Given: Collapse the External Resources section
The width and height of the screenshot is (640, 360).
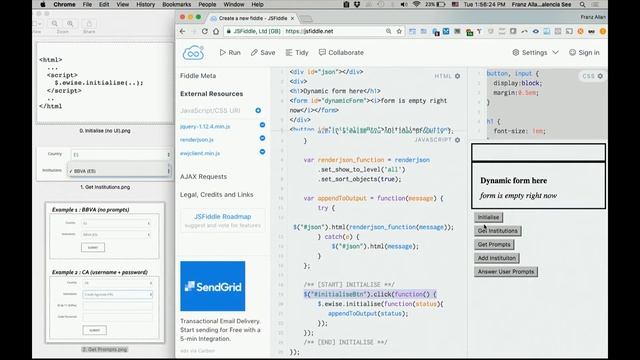Looking at the screenshot, I should pyautogui.click(x=211, y=93).
